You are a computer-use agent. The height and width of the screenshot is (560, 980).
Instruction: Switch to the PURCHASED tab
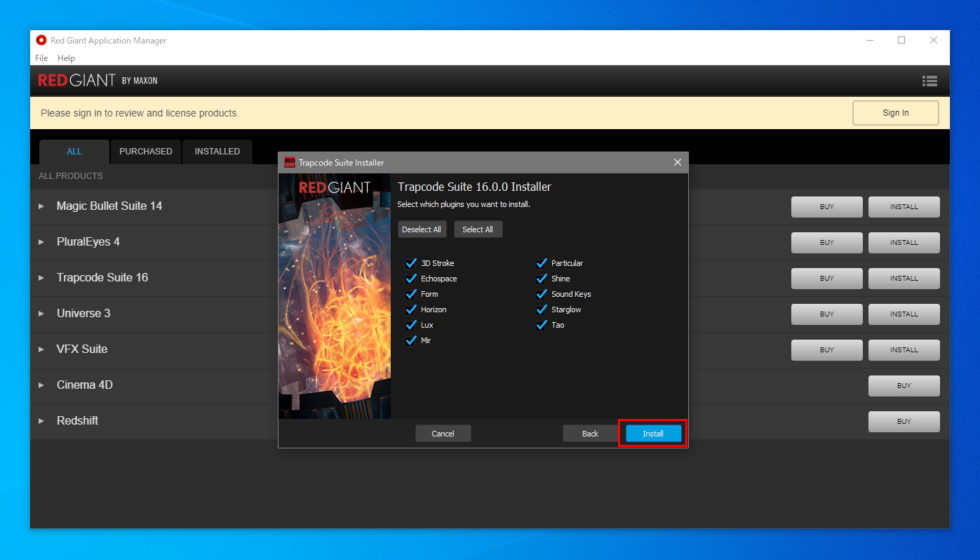[x=146, y=151]
